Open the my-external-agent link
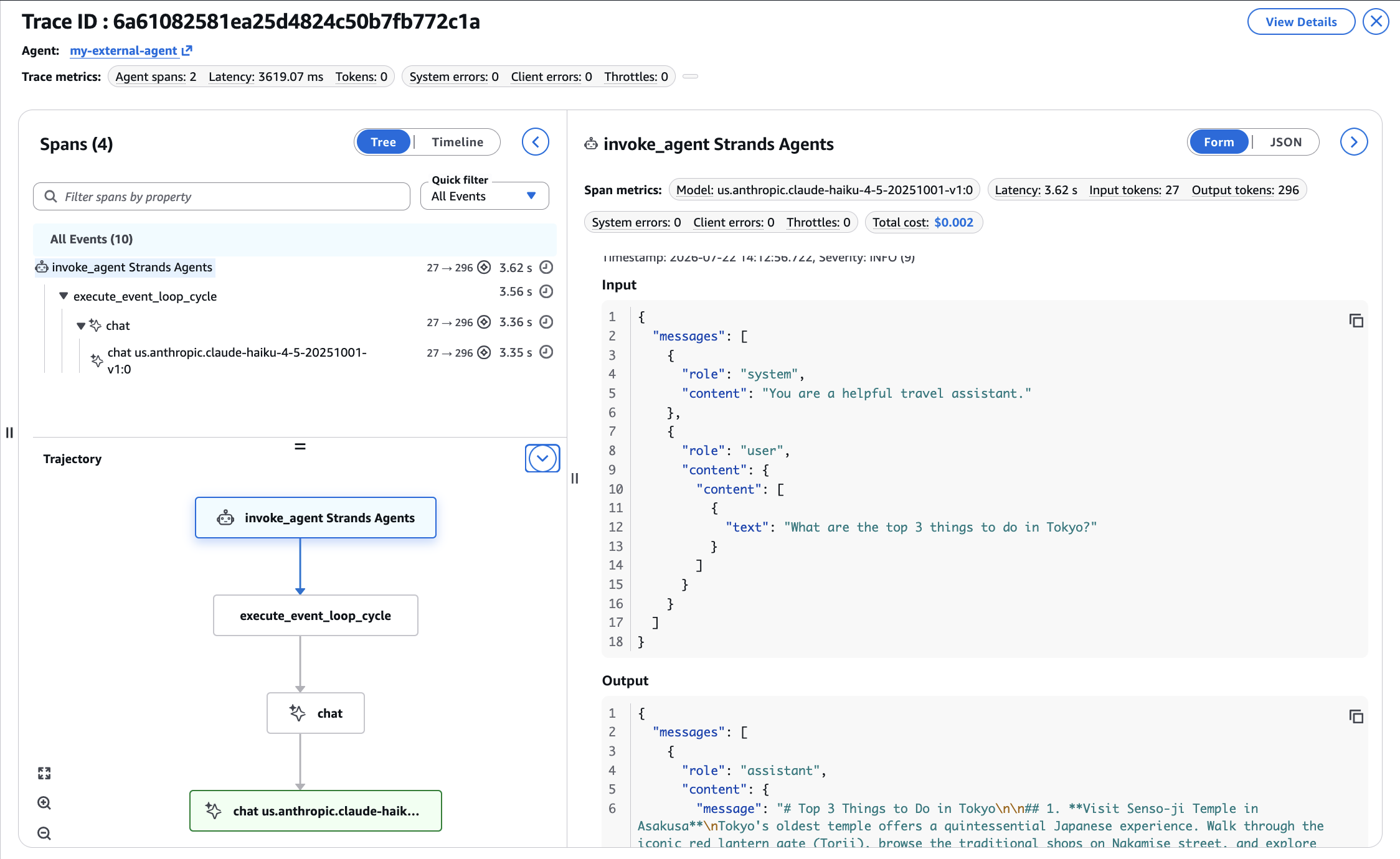Image resolution: width=1400 pixels, height=859 pixels. point(131,50)
